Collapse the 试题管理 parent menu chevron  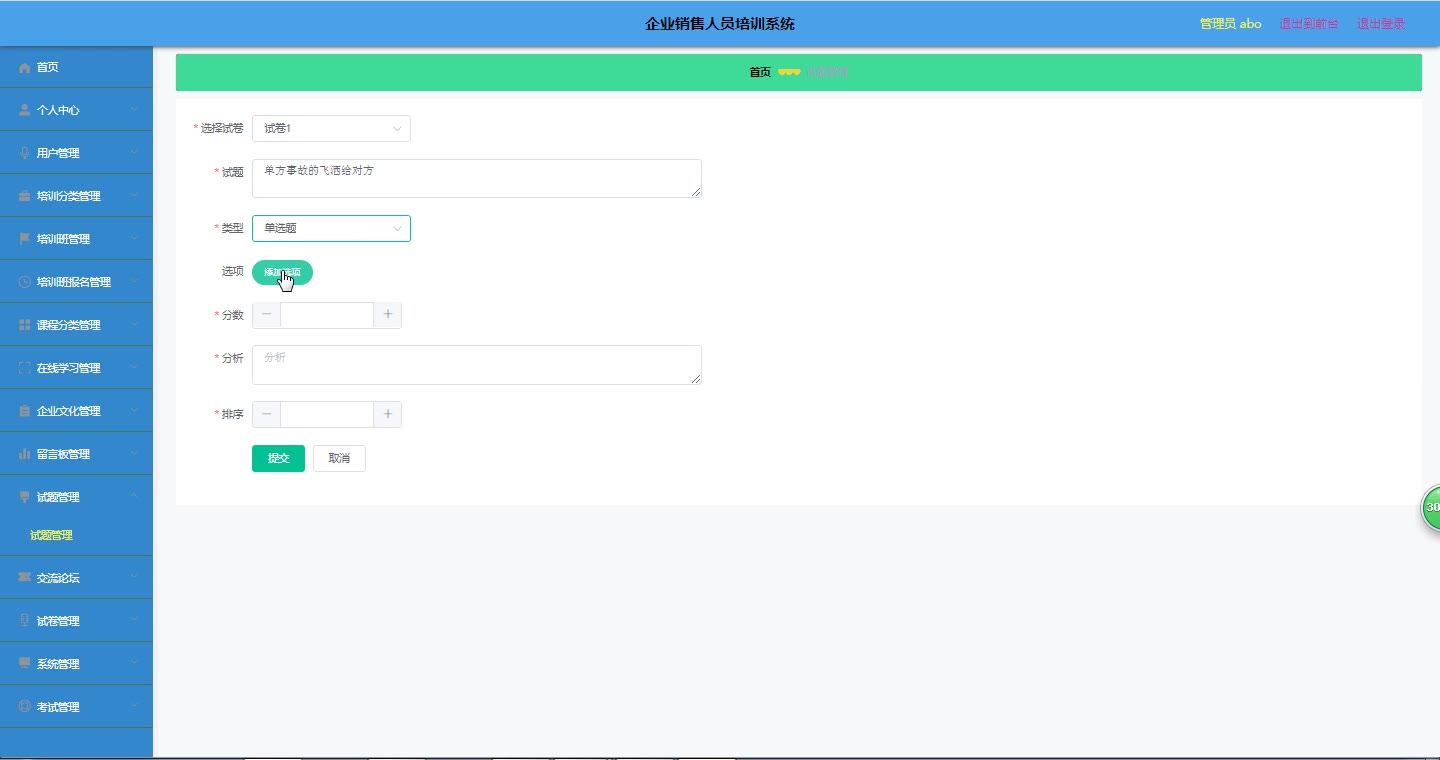(x=134, y=497)
